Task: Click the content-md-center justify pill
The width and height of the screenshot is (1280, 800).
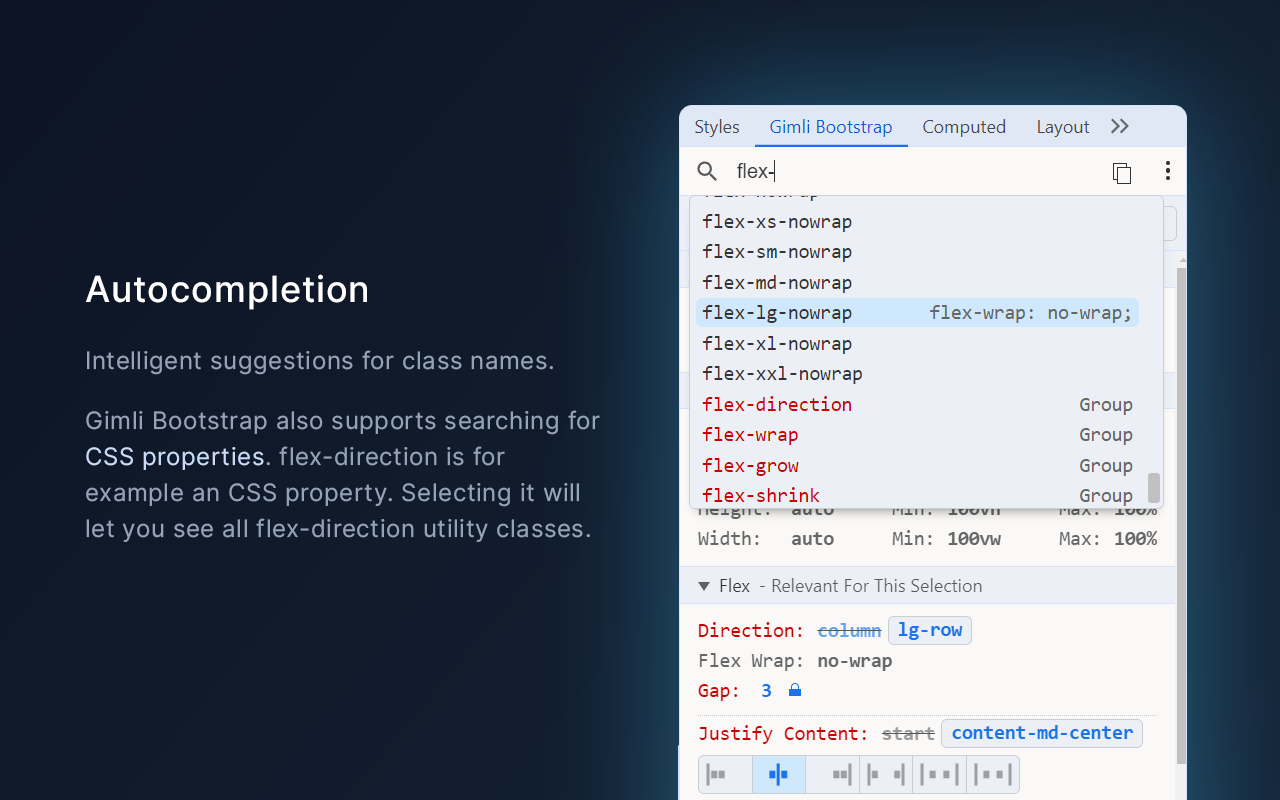Action: pyautogui.click(x=1041, y=733)
